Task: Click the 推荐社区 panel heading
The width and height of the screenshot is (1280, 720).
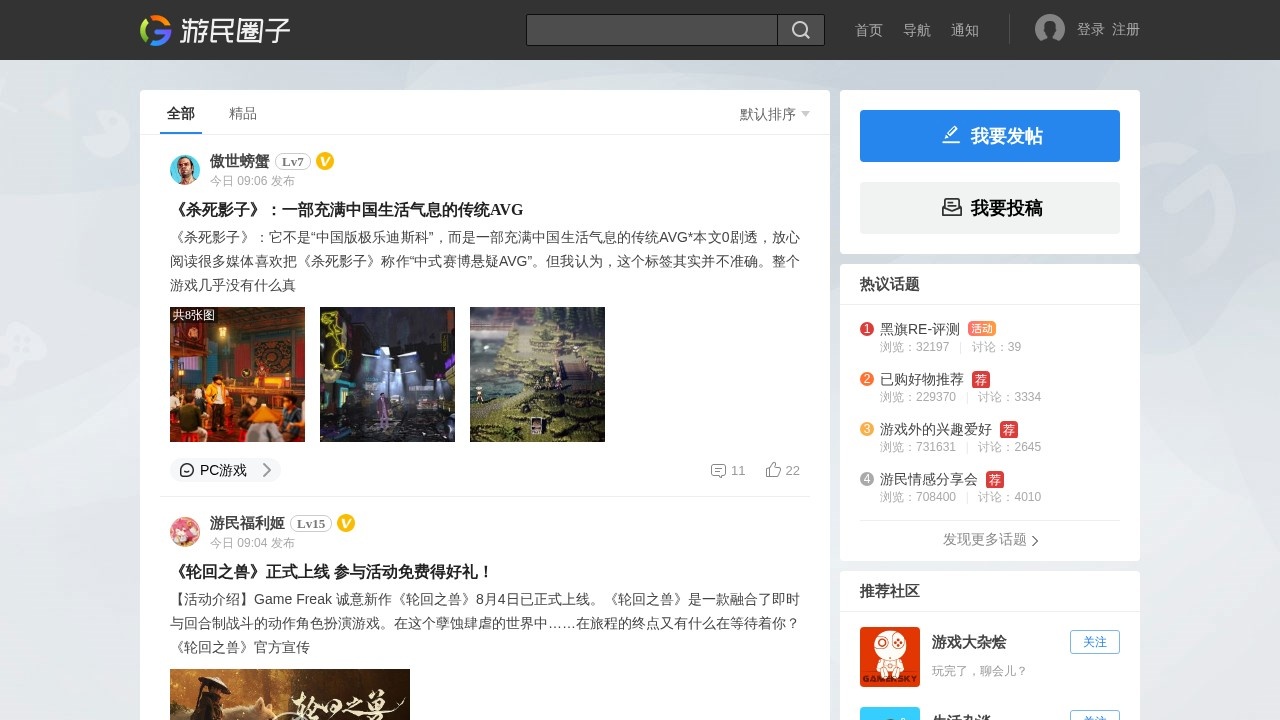Action: 890,591
